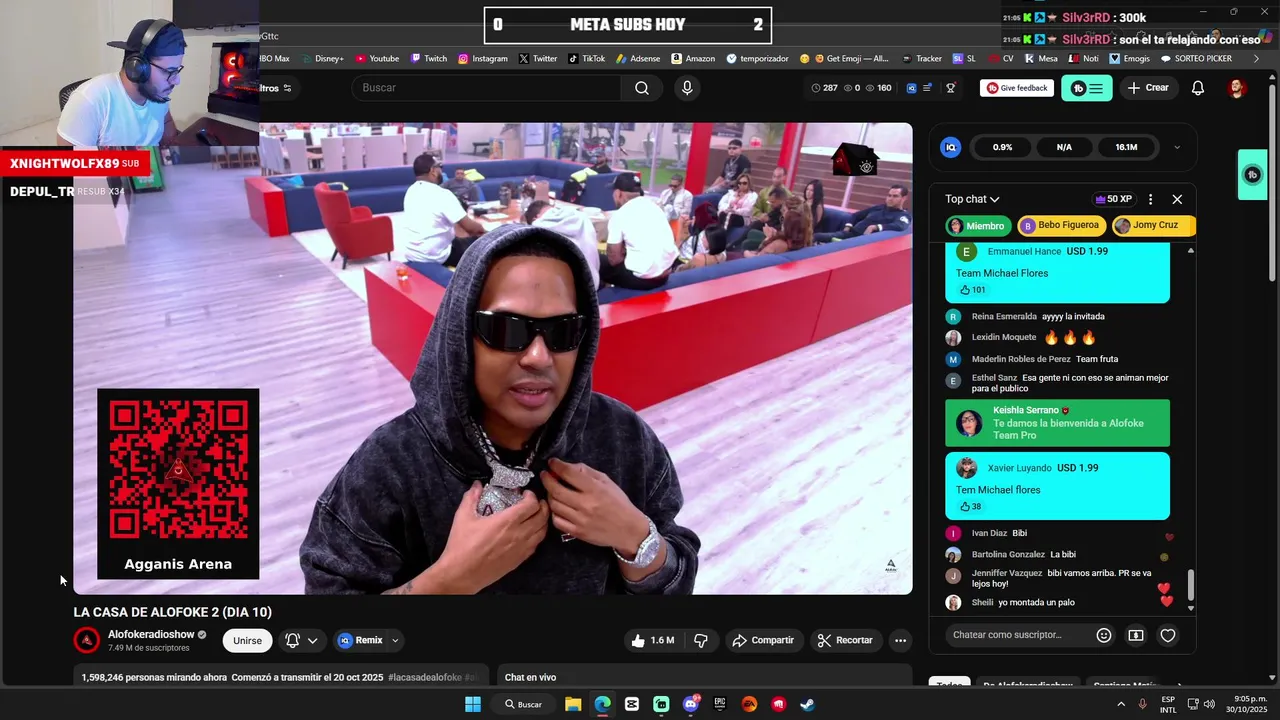Open the SORTEO PICKER bookmark

[1196, 59]
